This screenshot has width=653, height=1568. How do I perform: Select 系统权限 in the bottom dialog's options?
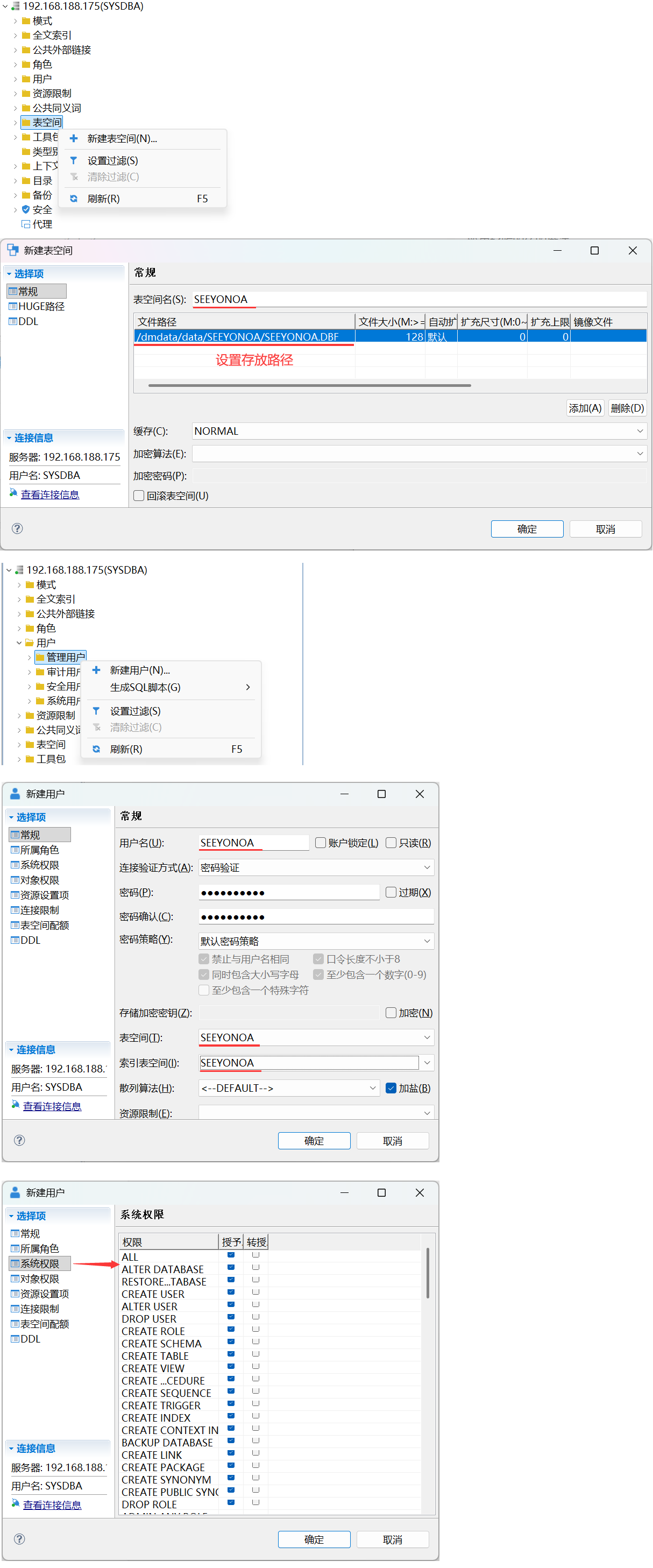click(x=40, y=1263)
